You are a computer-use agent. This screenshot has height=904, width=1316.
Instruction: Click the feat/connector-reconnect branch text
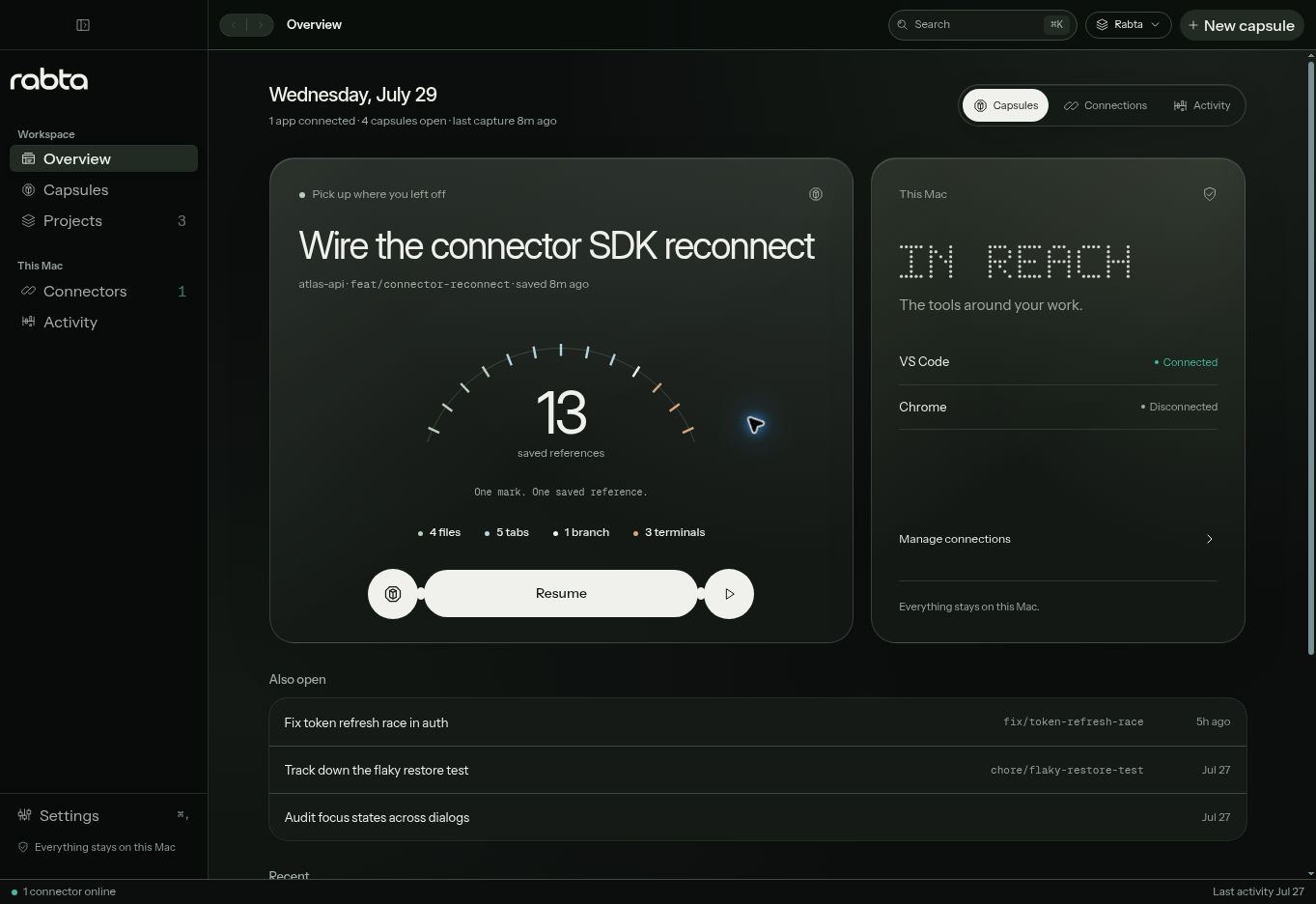click(430, 284)
